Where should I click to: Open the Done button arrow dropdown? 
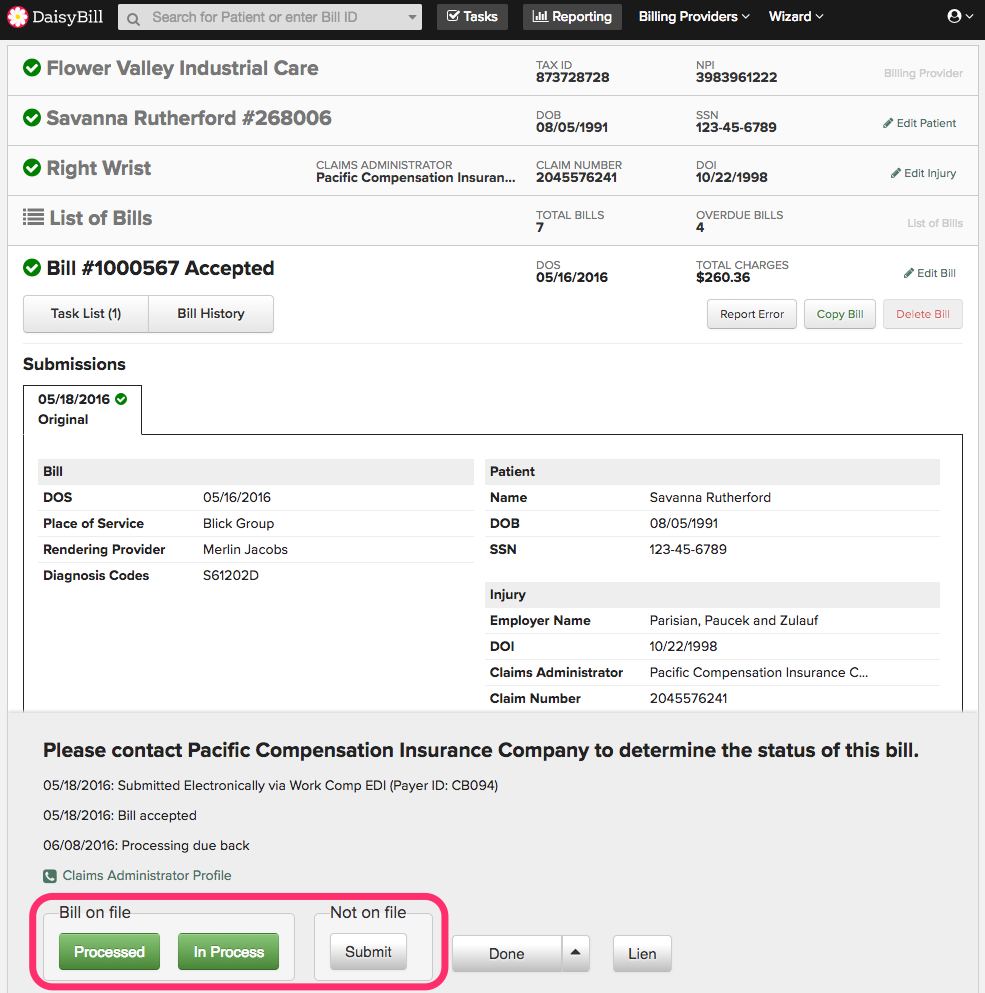(576, 952)
